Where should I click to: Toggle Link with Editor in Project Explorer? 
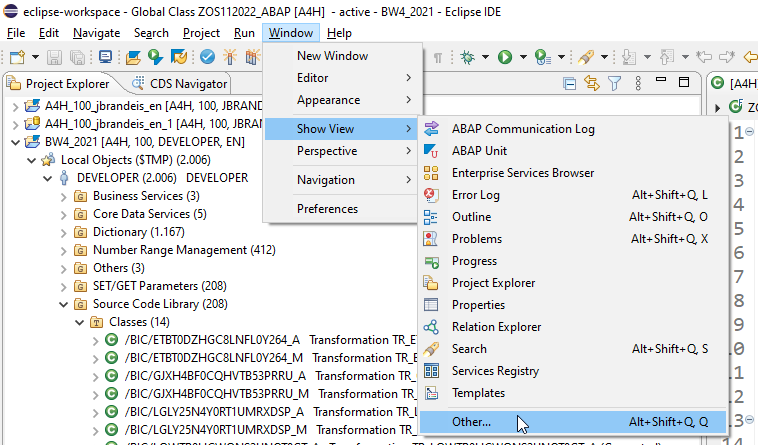tap(592, 84)
